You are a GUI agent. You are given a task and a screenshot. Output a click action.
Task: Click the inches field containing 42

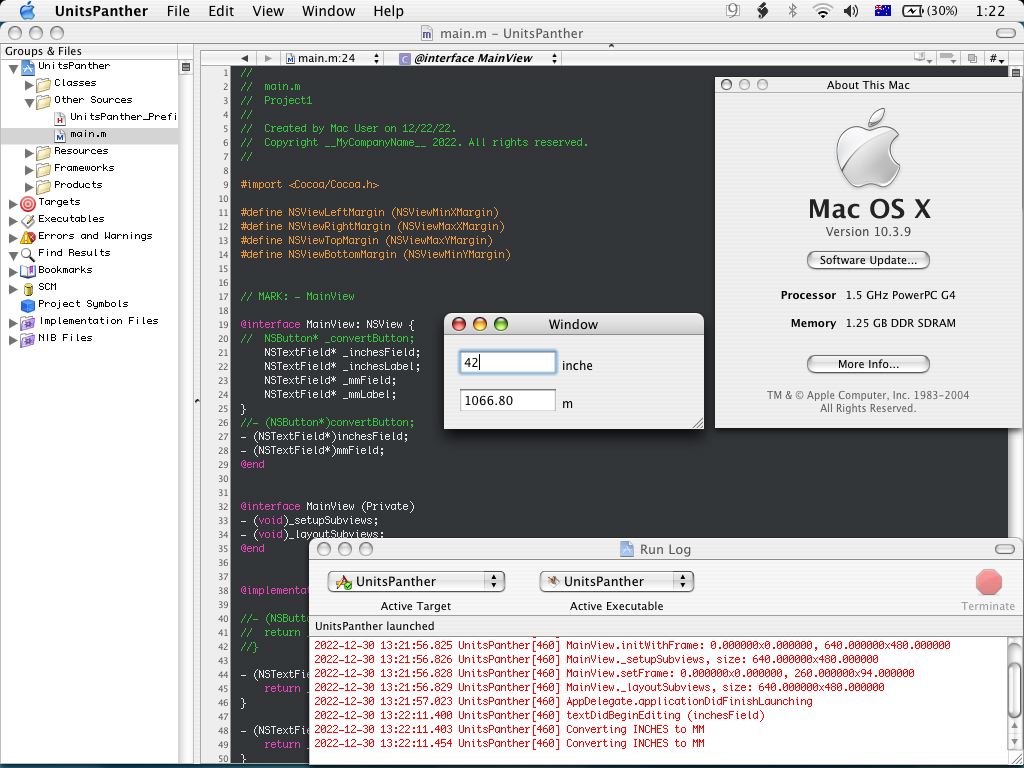tap(508, 362)
